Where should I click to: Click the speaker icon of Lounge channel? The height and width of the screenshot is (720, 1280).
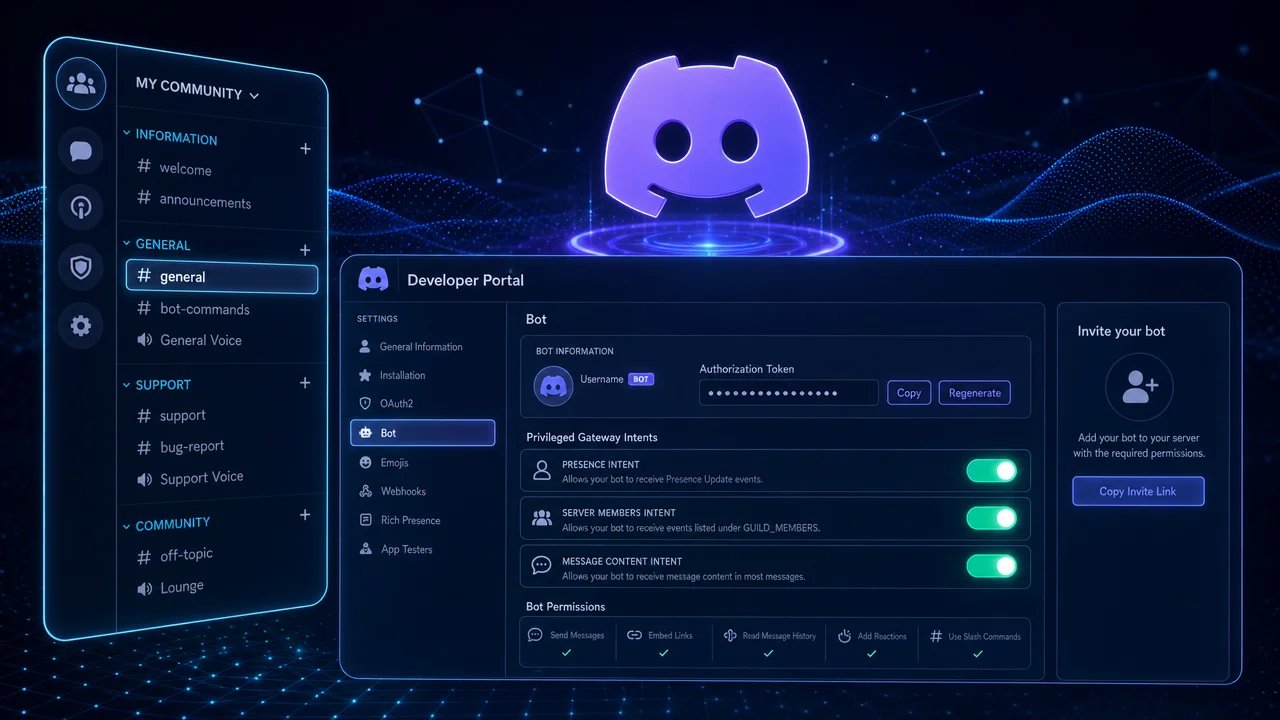pyautogui.click(x=144, y=589)
